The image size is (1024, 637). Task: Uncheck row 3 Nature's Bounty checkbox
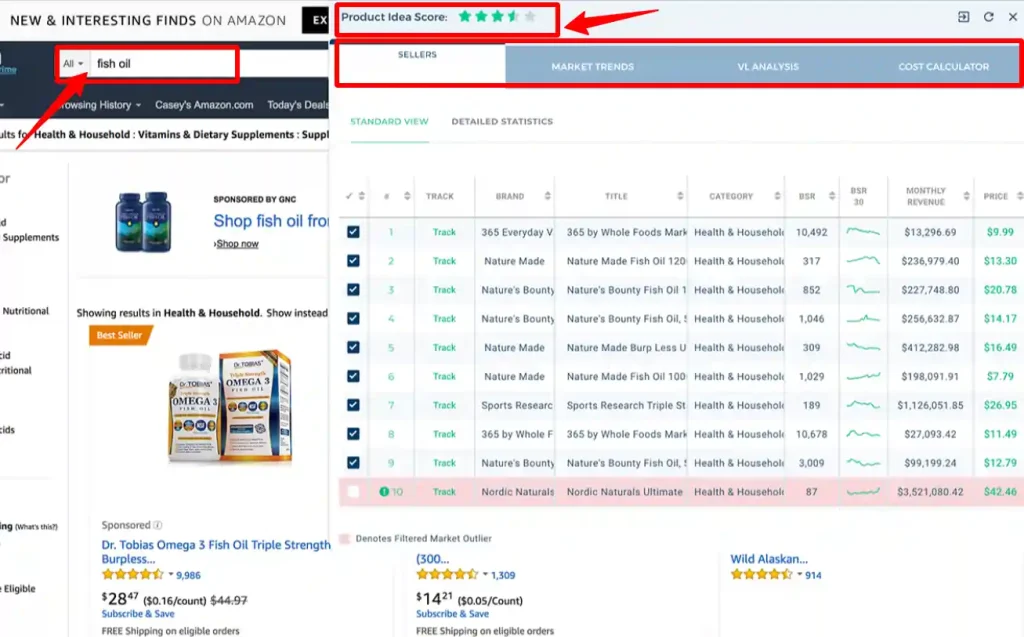353,289
